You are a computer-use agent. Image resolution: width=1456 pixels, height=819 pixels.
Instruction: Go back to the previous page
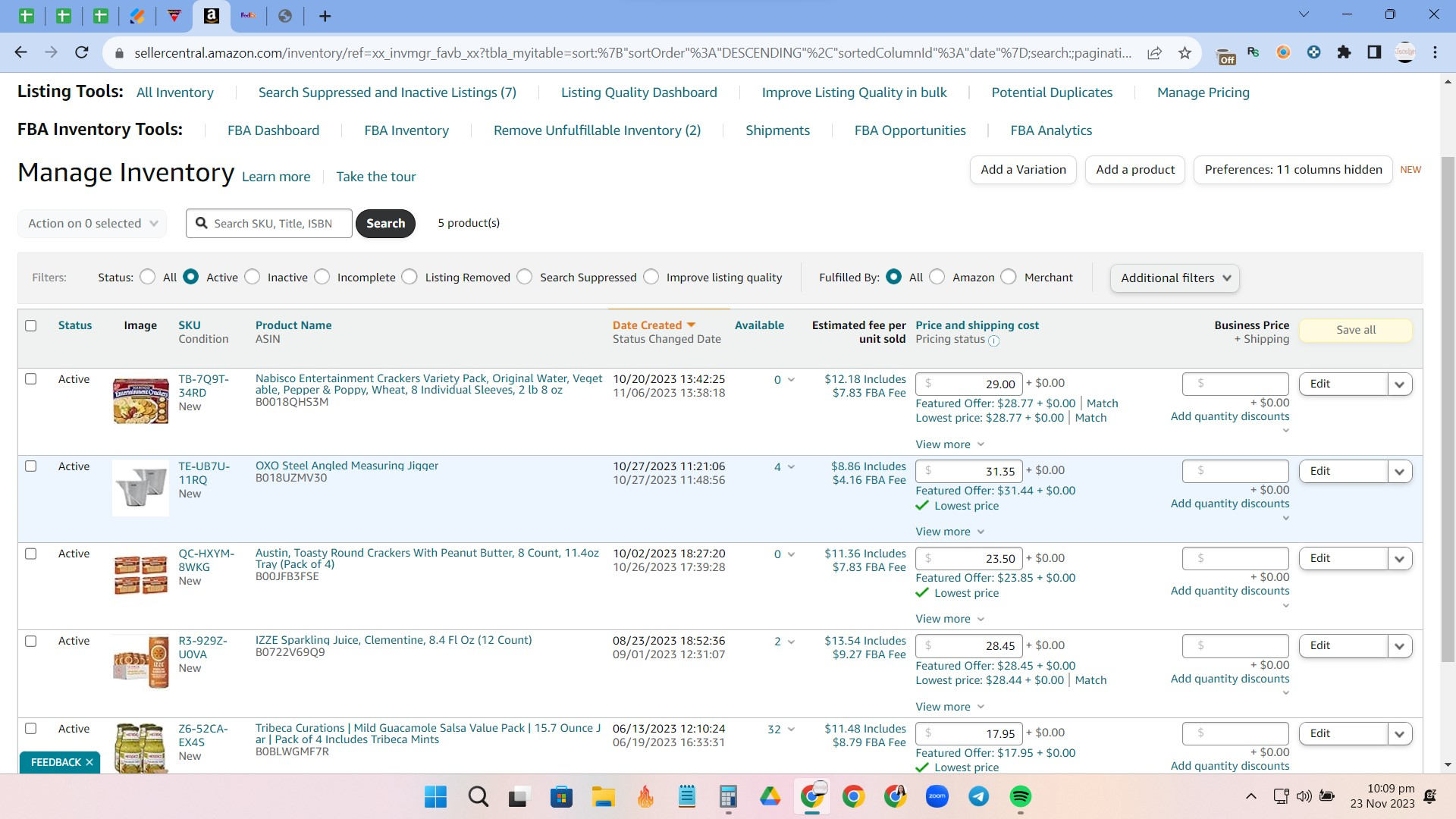pyautogui.click(x=20, y=52)
